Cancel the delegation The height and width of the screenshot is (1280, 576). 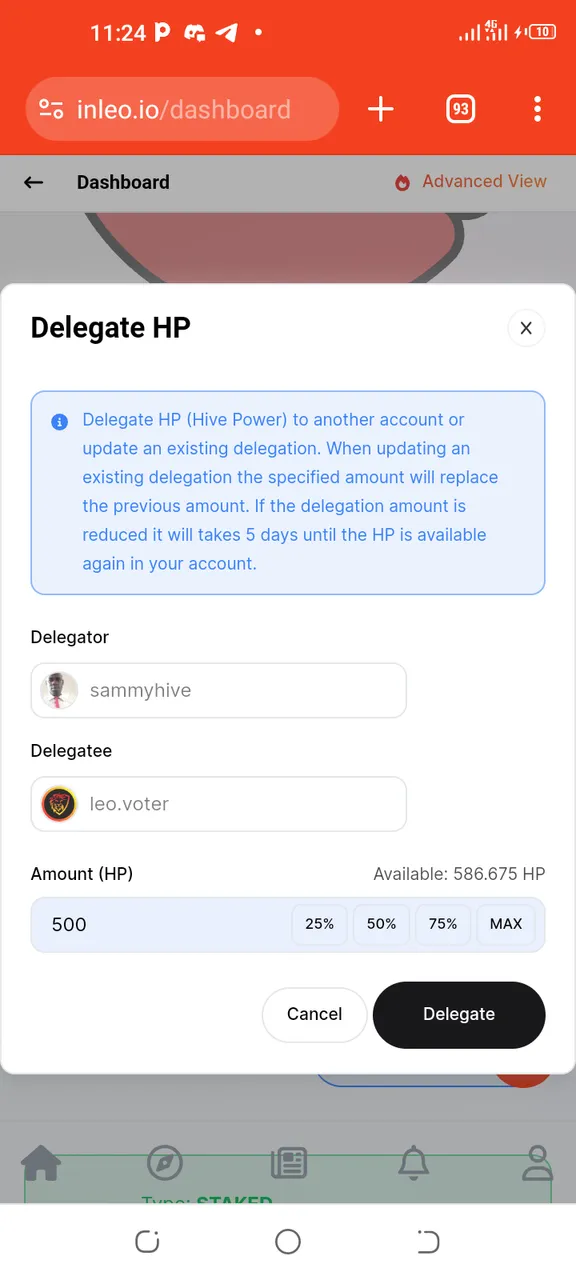click(315, 1015)
